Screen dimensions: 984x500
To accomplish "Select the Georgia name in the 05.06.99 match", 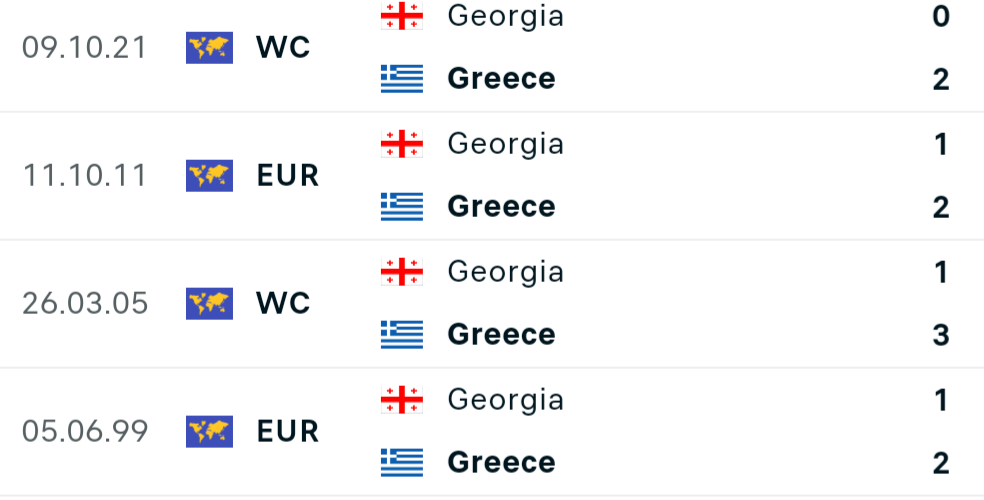I will (x=506, y=400).
